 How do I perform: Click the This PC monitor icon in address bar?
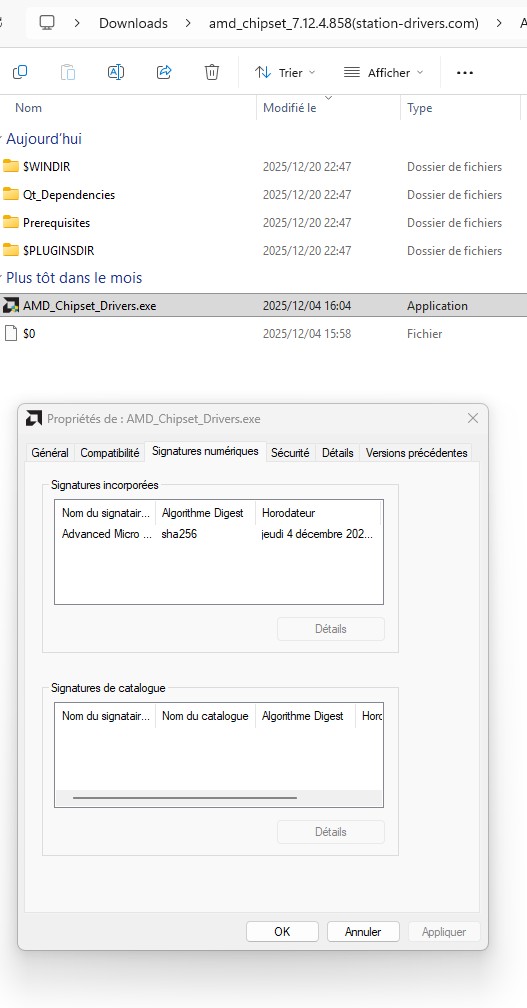tap(47, 23)
